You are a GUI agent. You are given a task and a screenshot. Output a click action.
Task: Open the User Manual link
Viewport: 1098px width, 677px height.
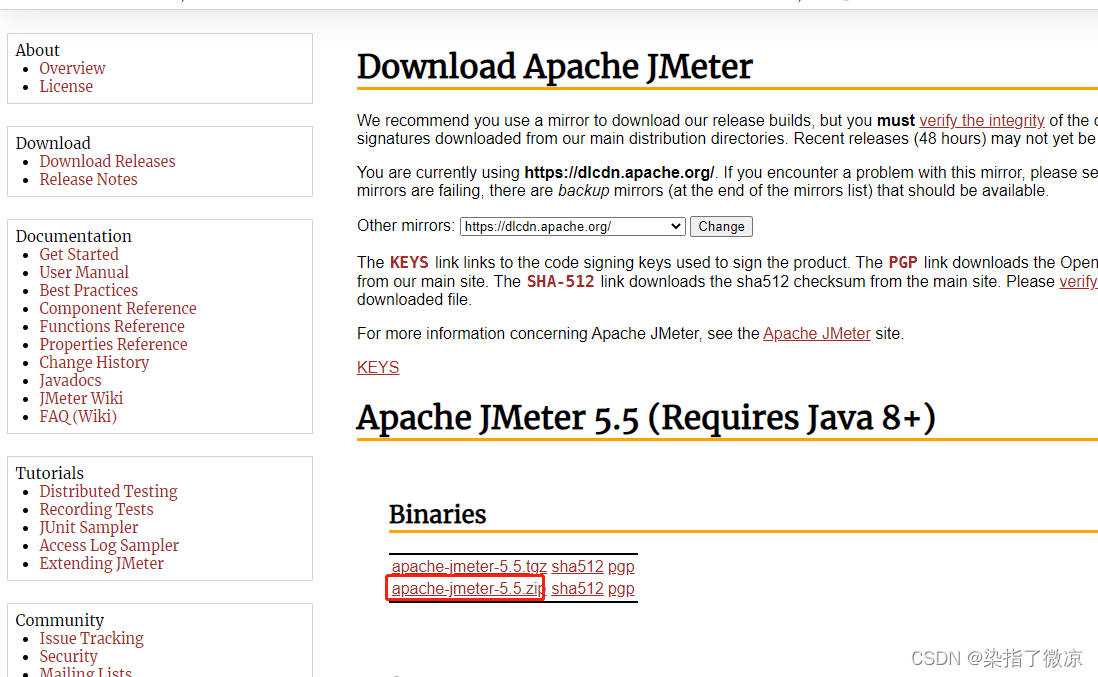click(x=84, y=273)
